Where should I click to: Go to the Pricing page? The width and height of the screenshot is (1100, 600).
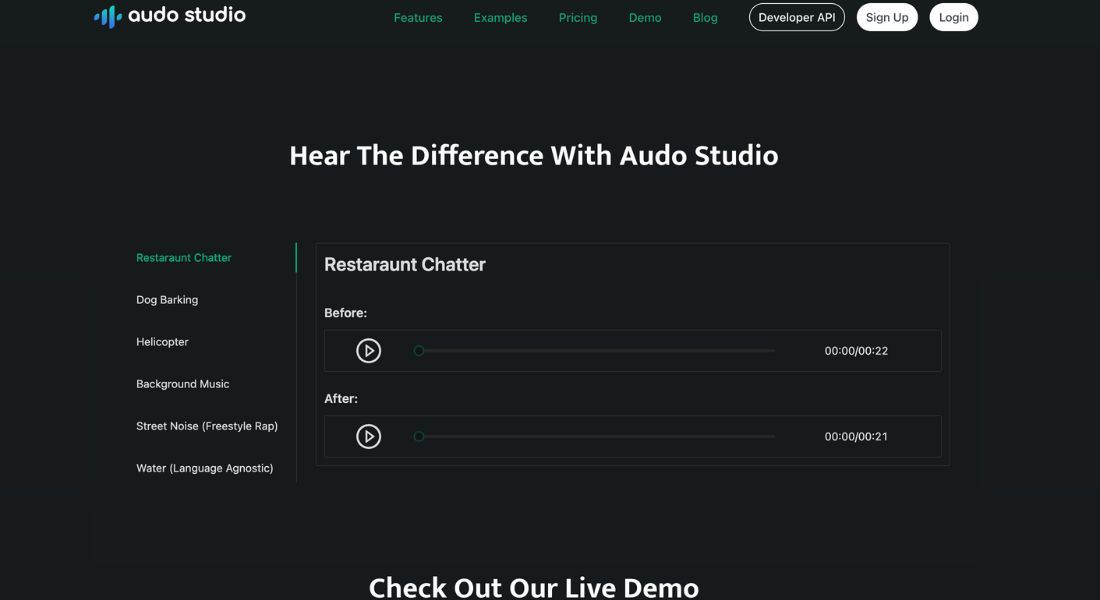[578, 18]
